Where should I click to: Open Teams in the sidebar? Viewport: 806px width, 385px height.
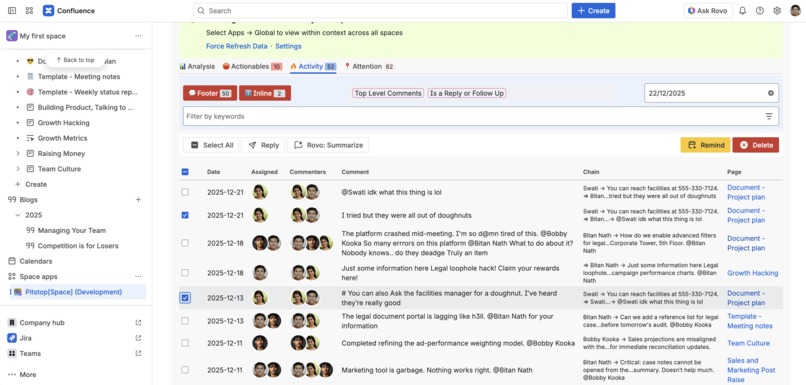[x=30, y=354]
